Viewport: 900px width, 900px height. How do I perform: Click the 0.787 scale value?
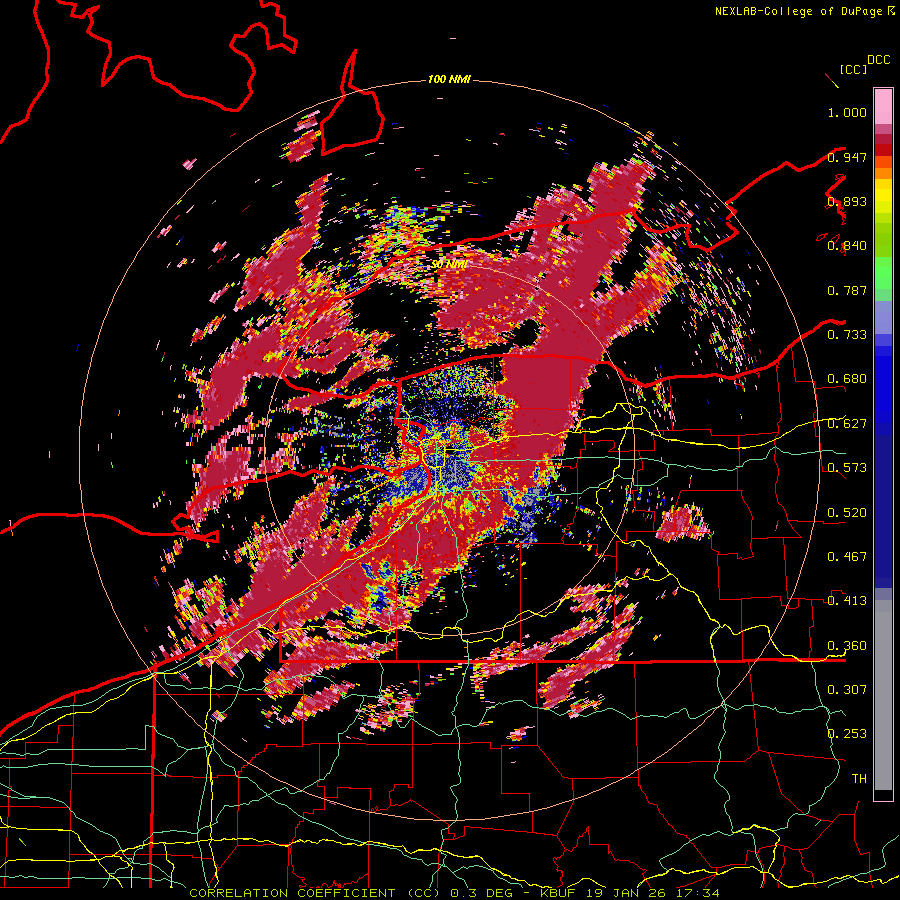847,290
